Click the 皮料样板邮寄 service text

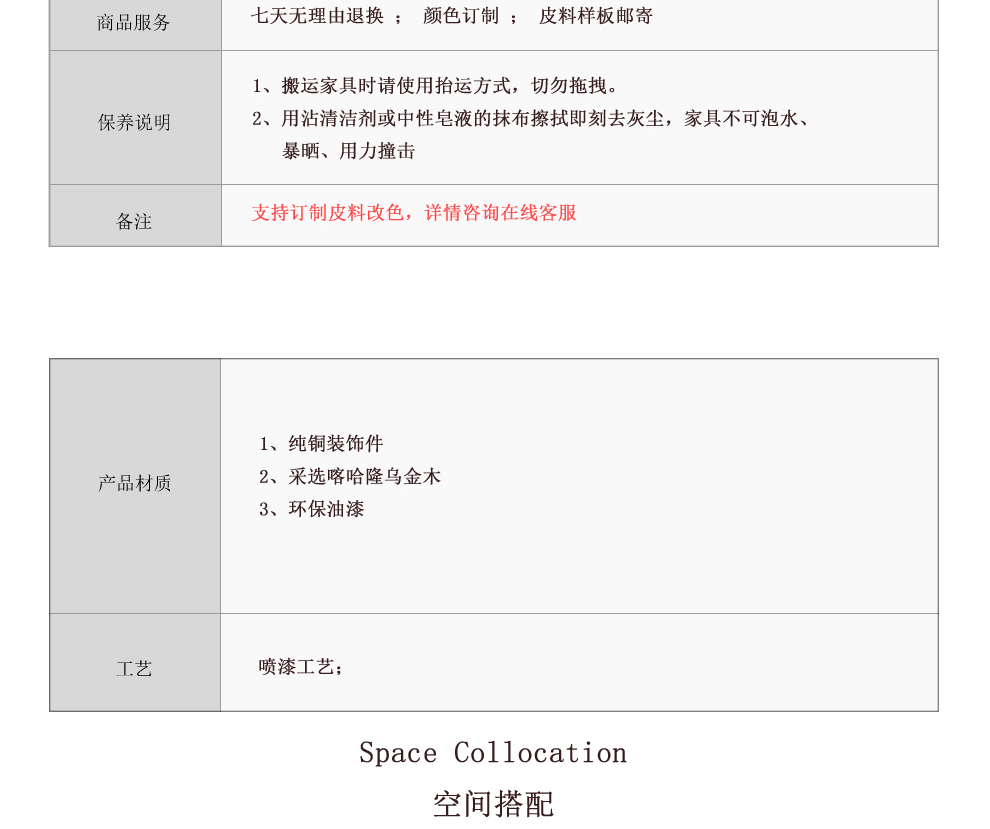[x=596, y=16]
